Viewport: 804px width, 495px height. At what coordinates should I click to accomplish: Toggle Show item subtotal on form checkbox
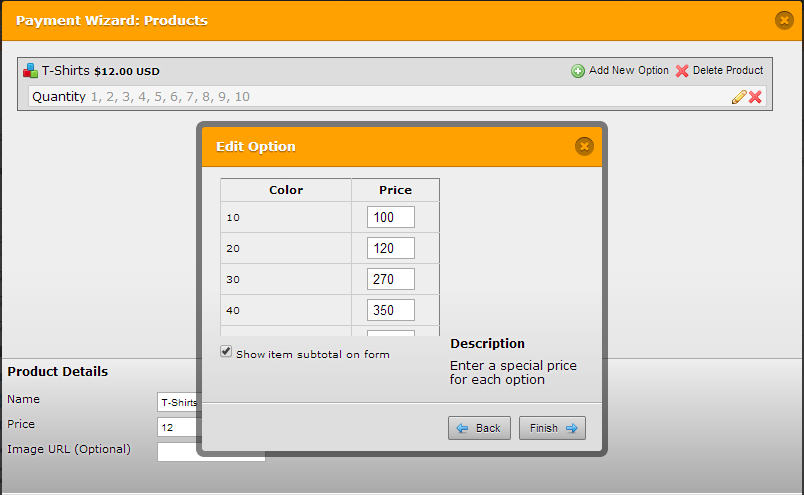coord(226,352)
